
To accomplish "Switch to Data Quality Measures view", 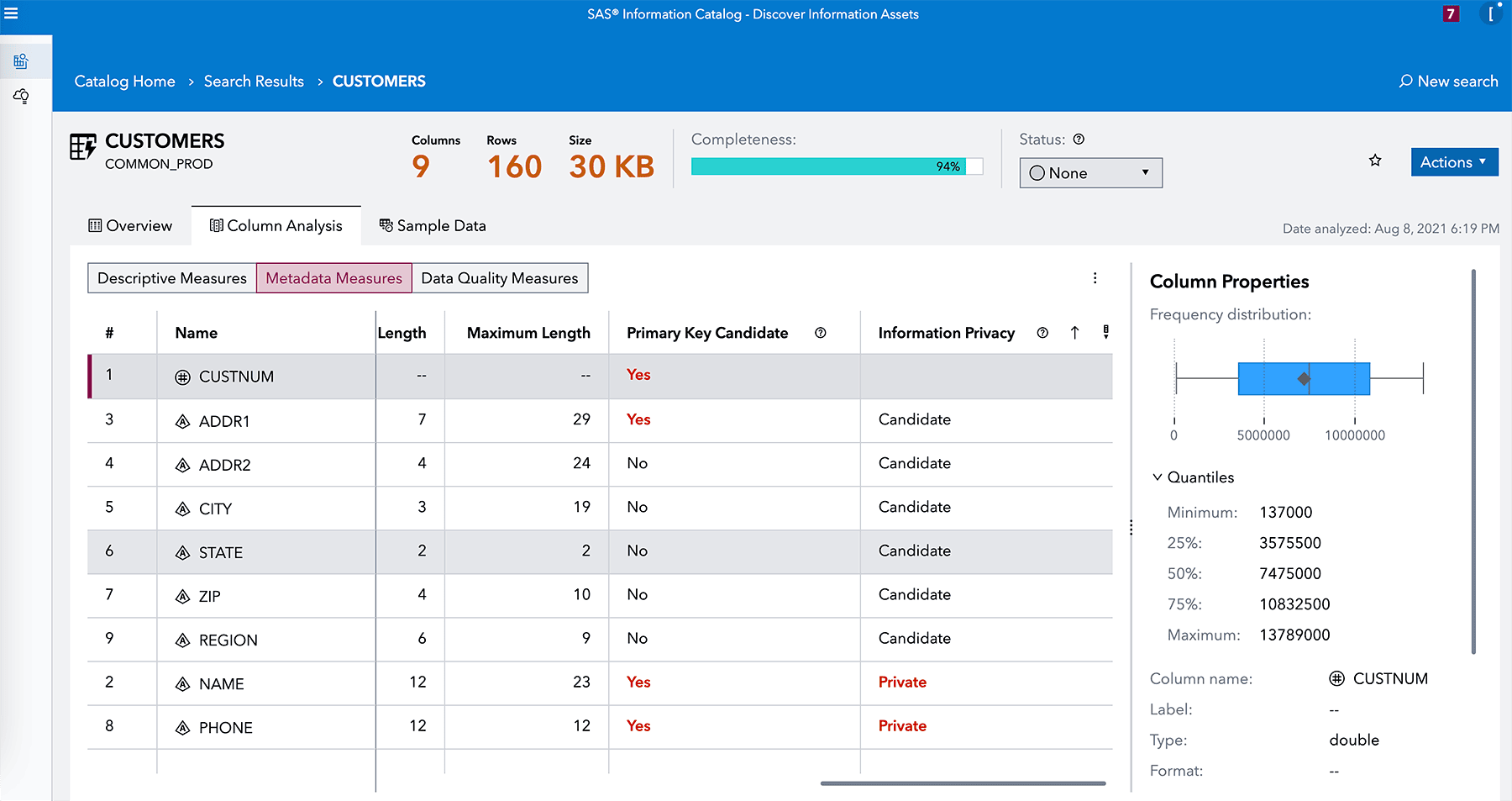I will (500, 278).
